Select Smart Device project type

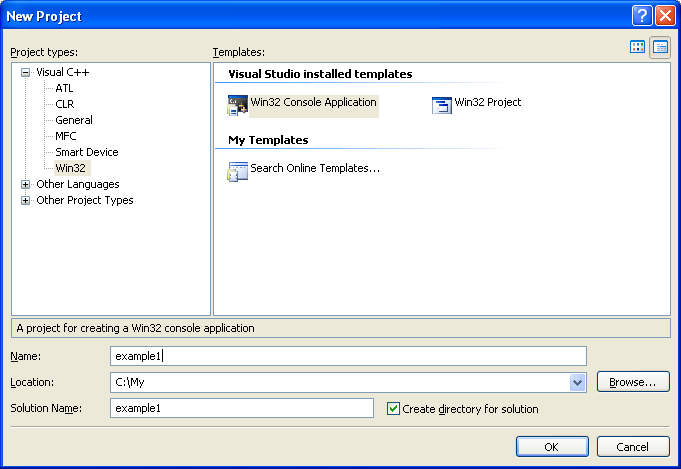coord(87,152)
